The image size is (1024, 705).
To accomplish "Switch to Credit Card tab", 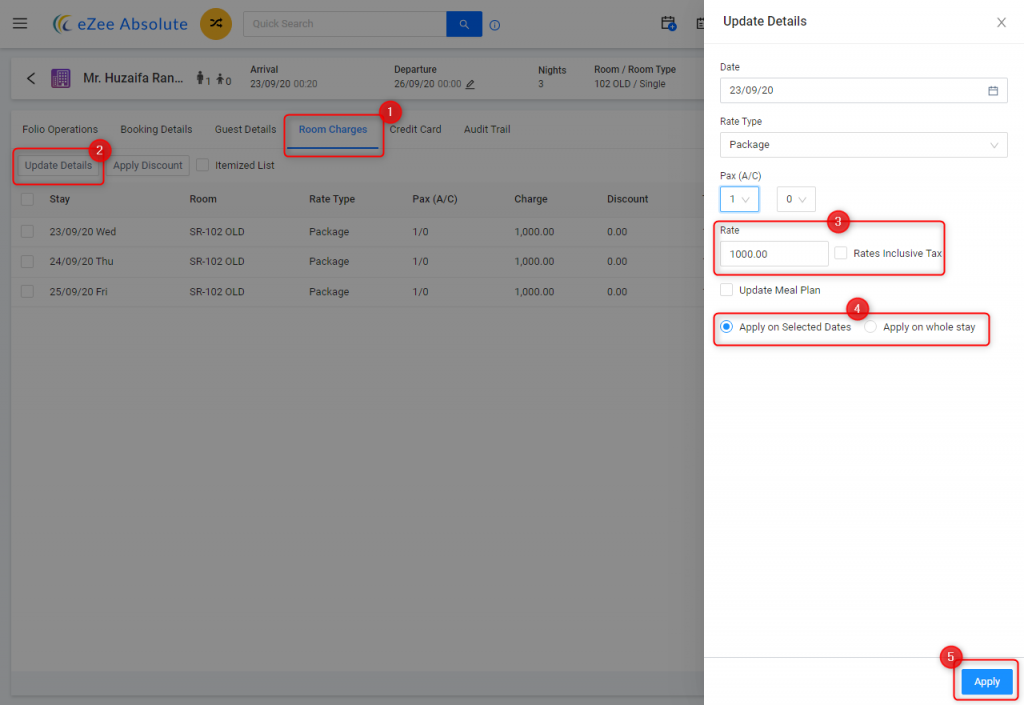I will tap(415, 129).
